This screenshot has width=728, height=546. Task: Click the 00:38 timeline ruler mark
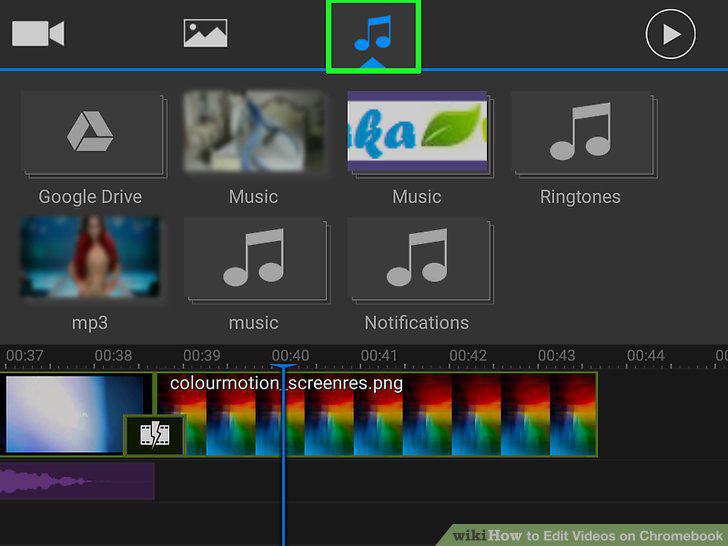click(113, 356)
